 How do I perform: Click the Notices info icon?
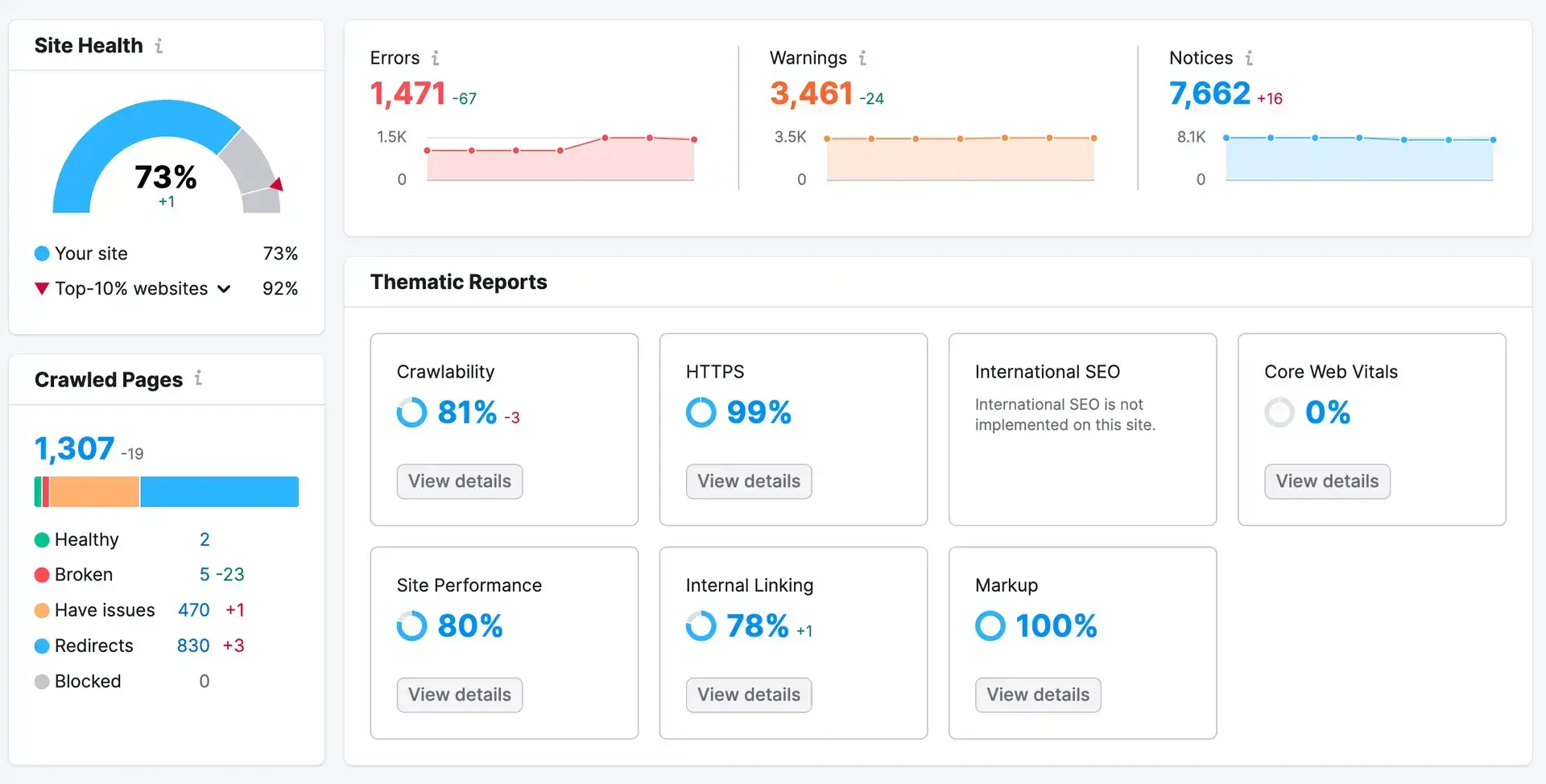1249,58
